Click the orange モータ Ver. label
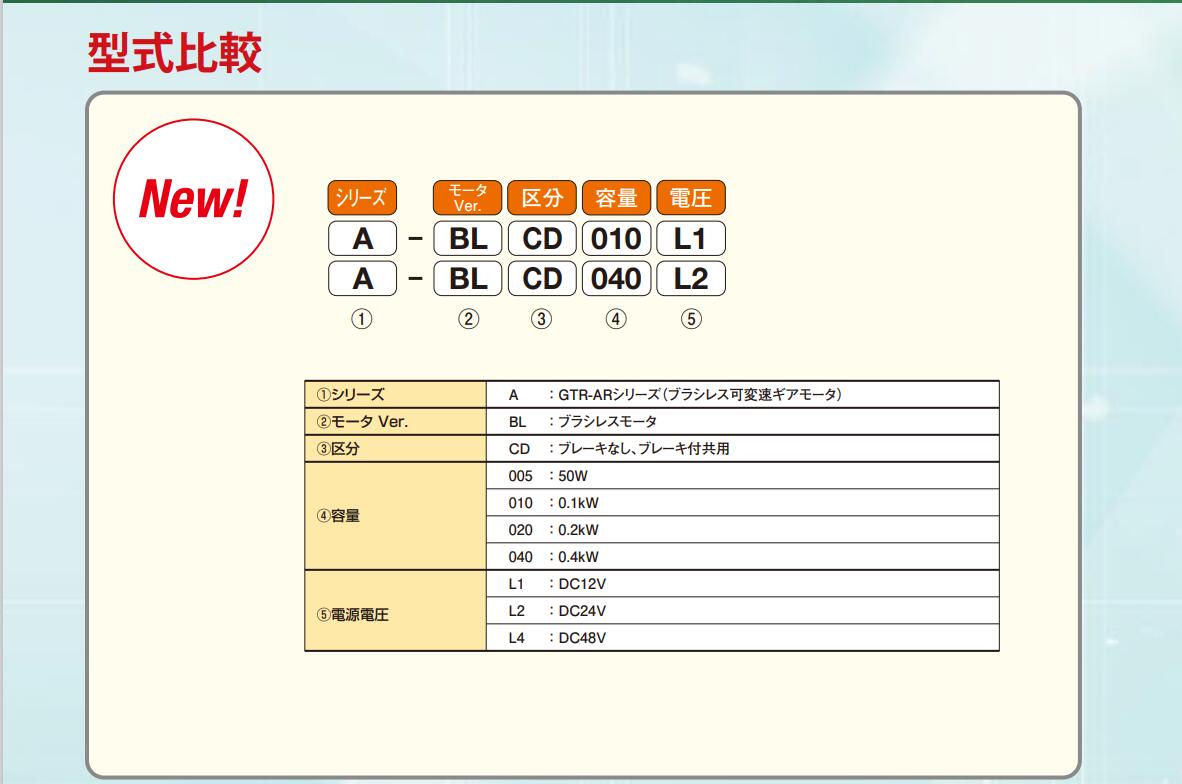The width and height of the screenshot is (1182, 784). pos(468,197)
